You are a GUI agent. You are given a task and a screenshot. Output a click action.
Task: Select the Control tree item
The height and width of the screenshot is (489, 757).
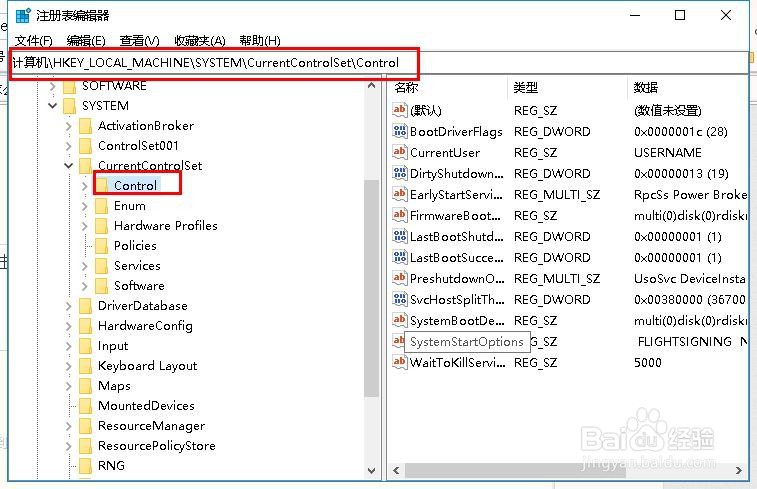click(x=135, y=186)
